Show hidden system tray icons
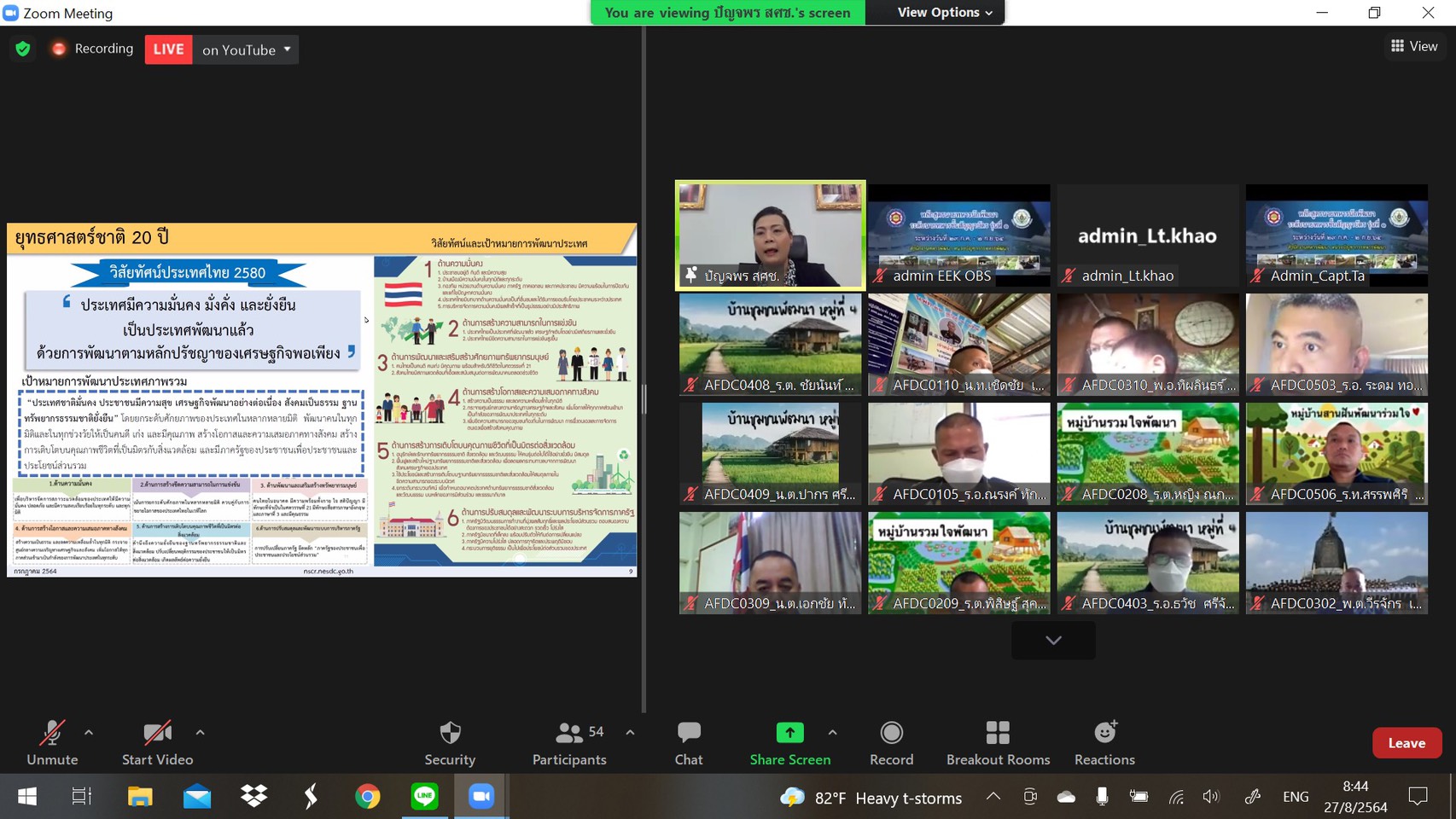Image resolution: width=1456 pixels, height=819 pixels. coord(993,797)
